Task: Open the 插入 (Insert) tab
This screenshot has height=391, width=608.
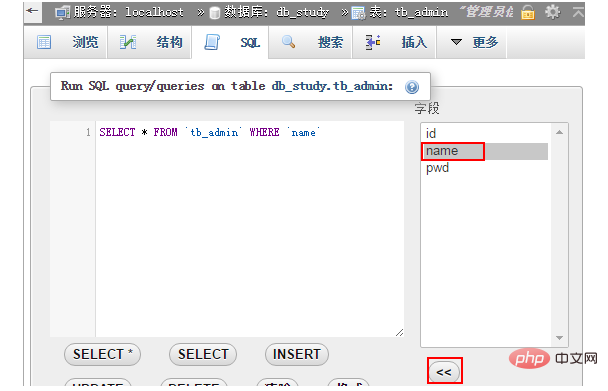Action: [x=394, y=42]
